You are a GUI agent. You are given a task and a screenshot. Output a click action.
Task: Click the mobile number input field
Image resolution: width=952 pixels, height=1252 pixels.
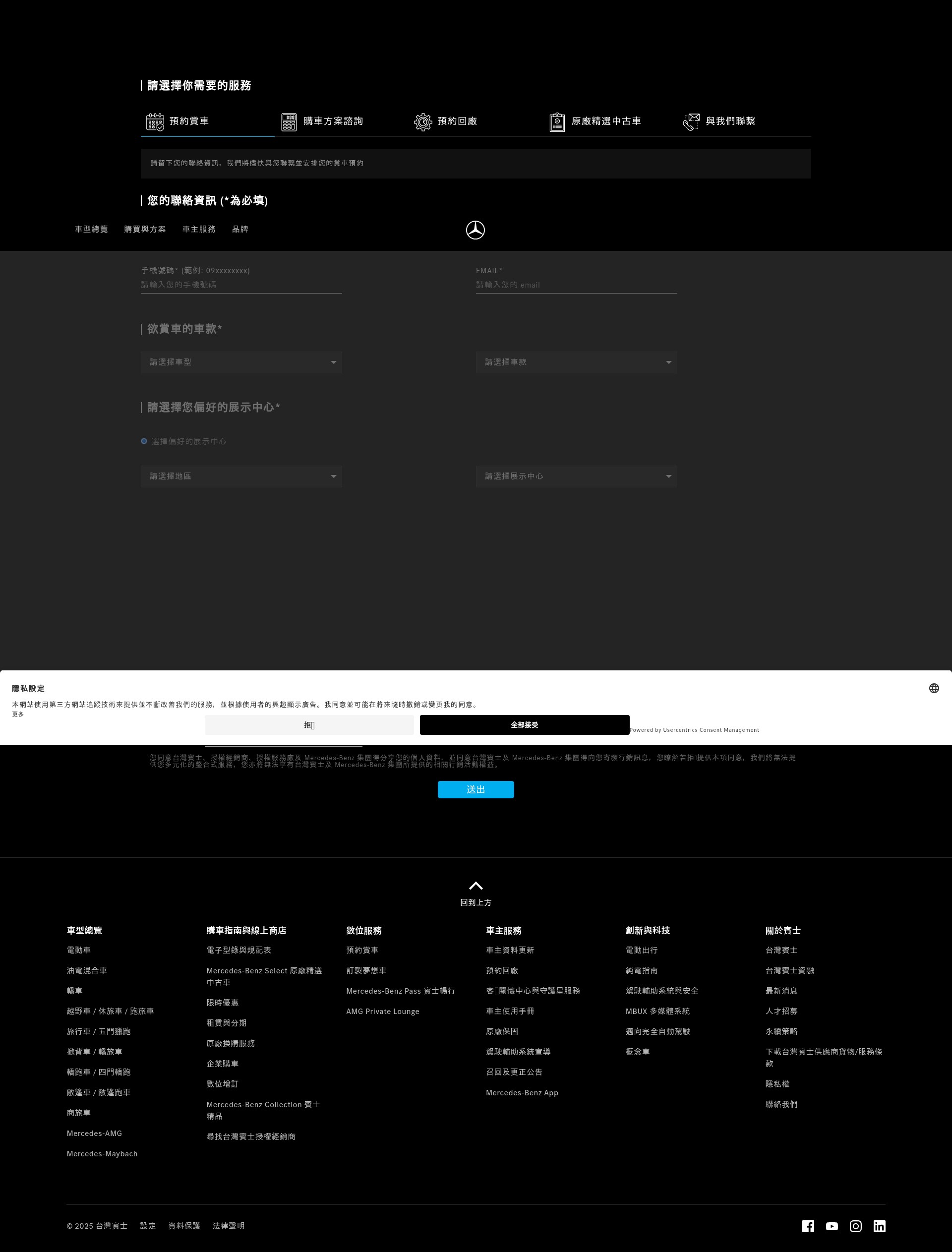click(x=241, y=285)
